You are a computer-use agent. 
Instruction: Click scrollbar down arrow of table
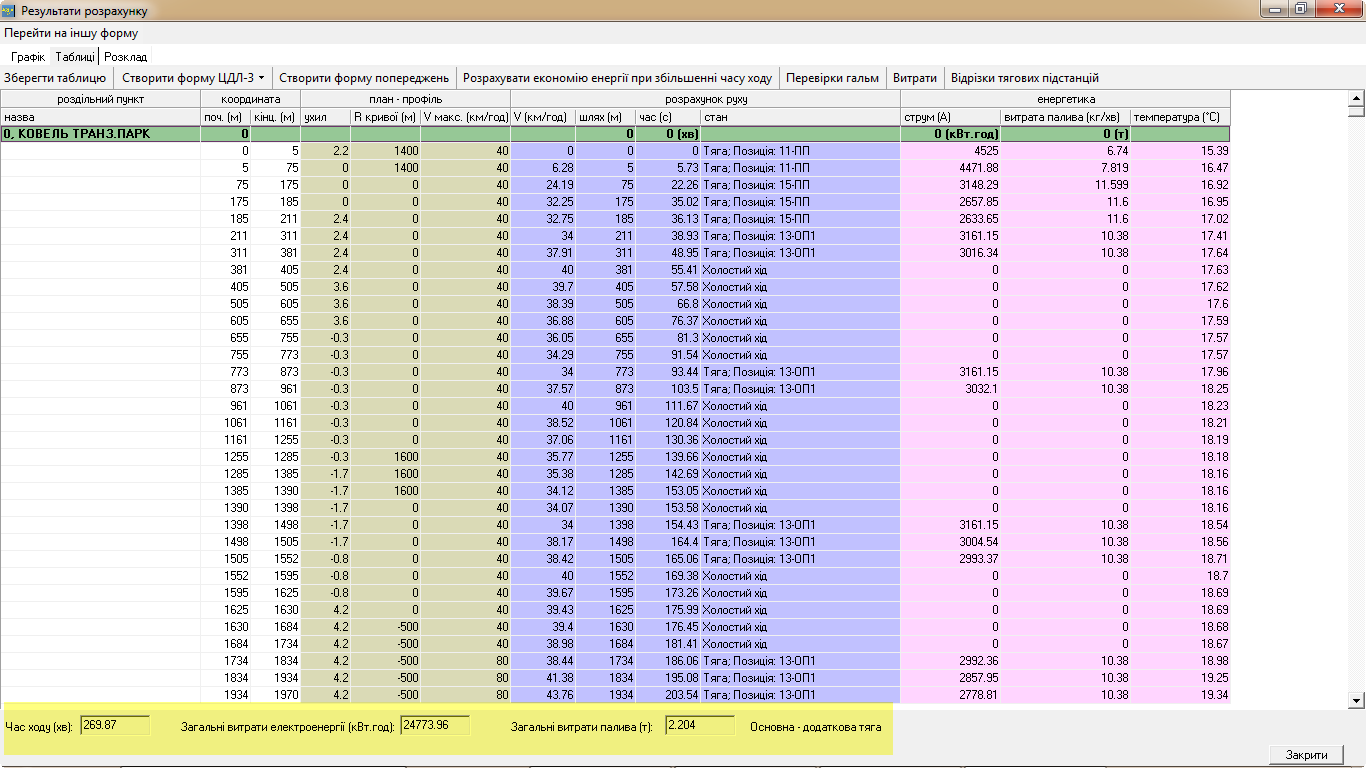(x=1356, y=701)
